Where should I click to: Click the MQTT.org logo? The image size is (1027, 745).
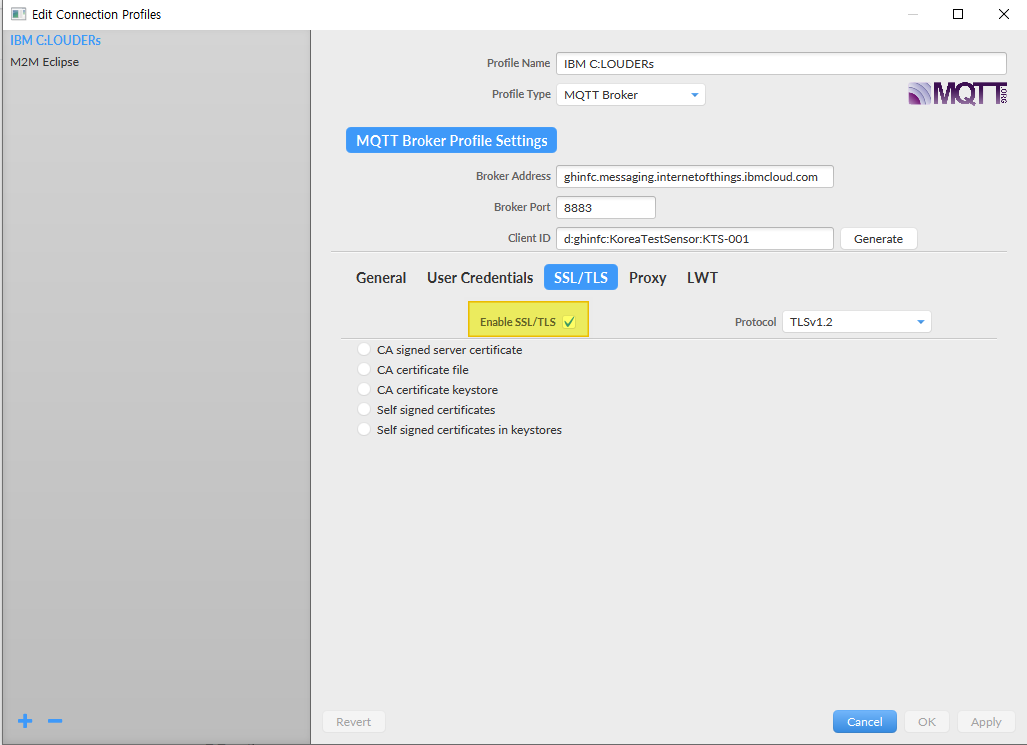[957, 94]
